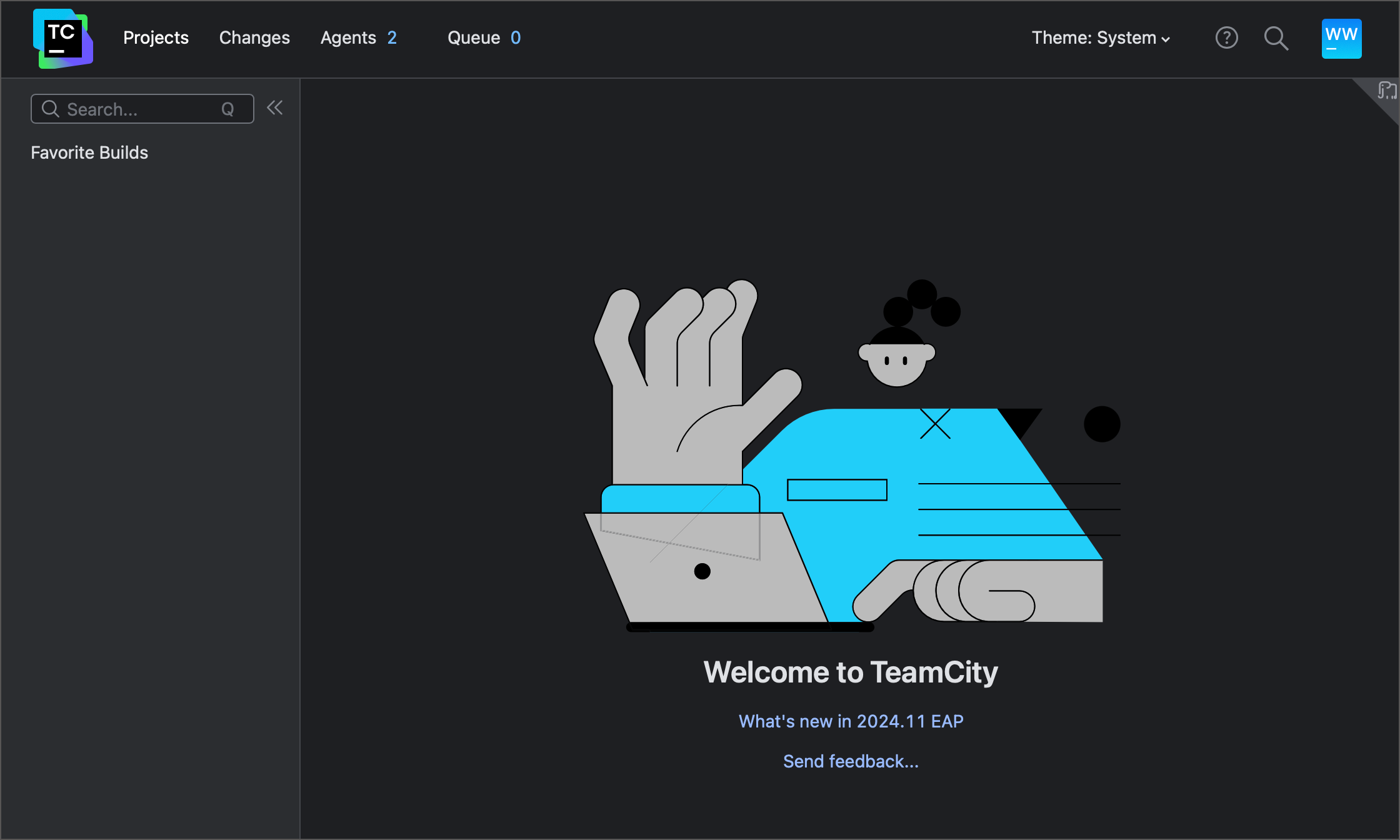1400x840 pixels.
Task: Click the TeamCity mascot icon in the sidebar corner
Action: tap(1386, 91)
